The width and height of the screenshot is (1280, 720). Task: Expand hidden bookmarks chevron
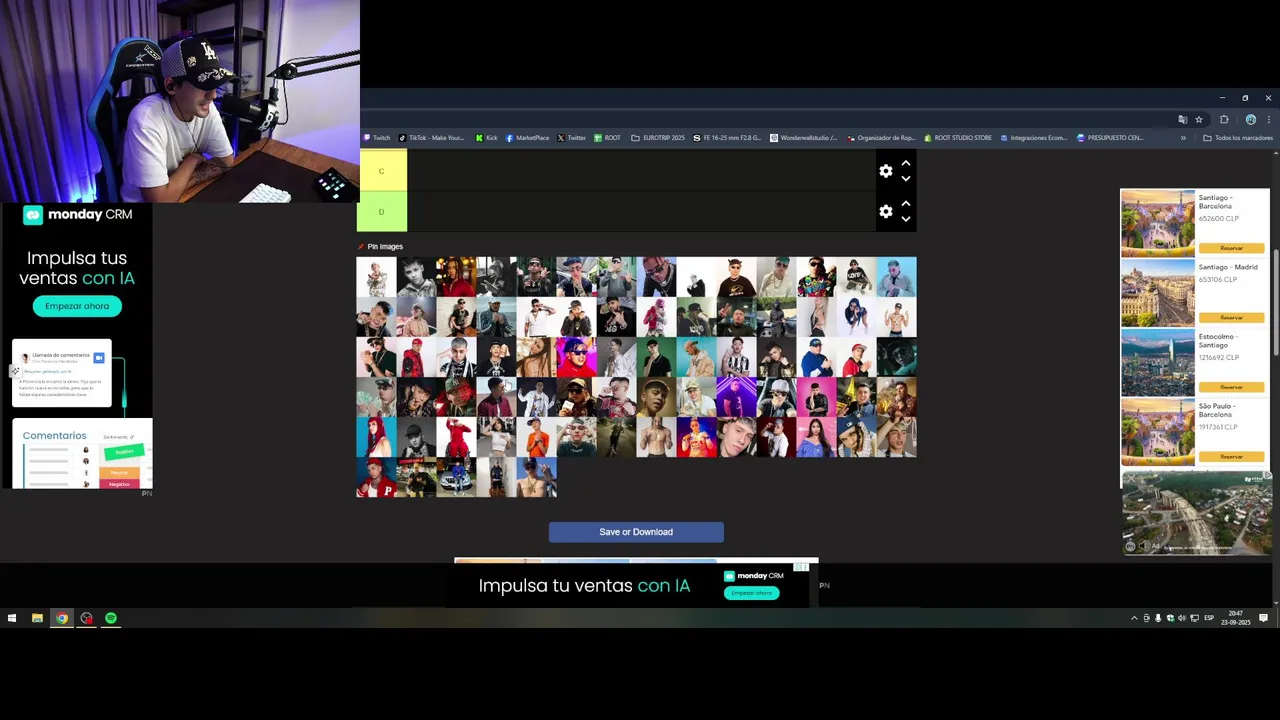[x=1183, y=138]
